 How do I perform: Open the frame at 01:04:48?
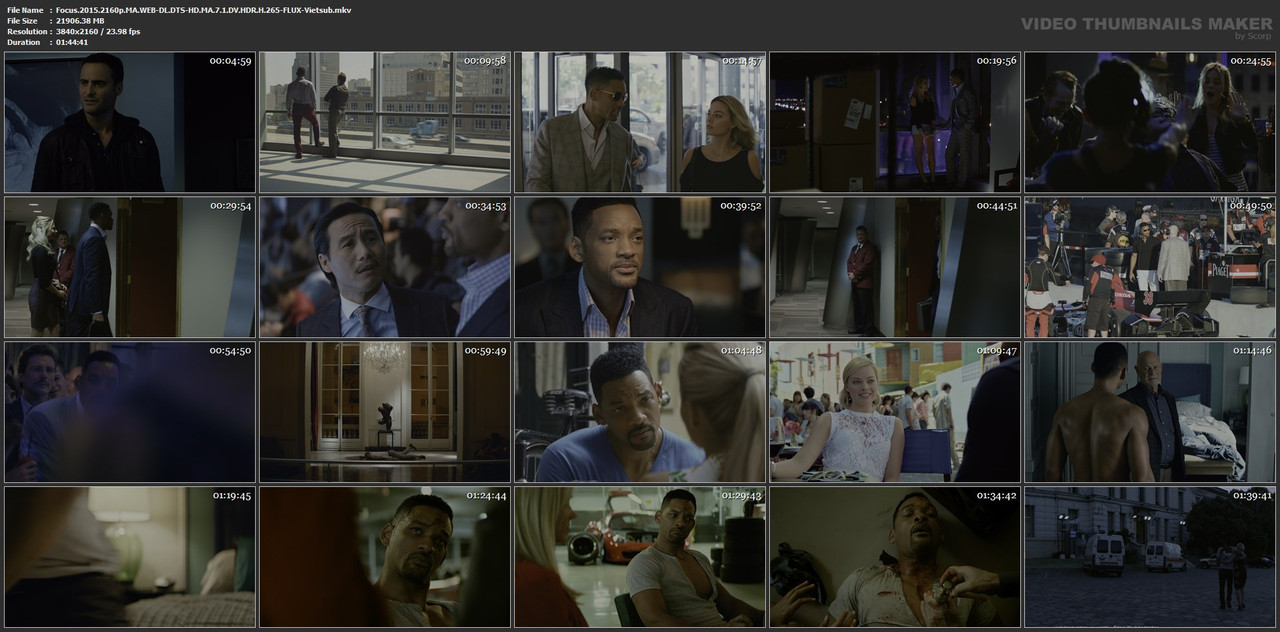(x=640, y=412)
